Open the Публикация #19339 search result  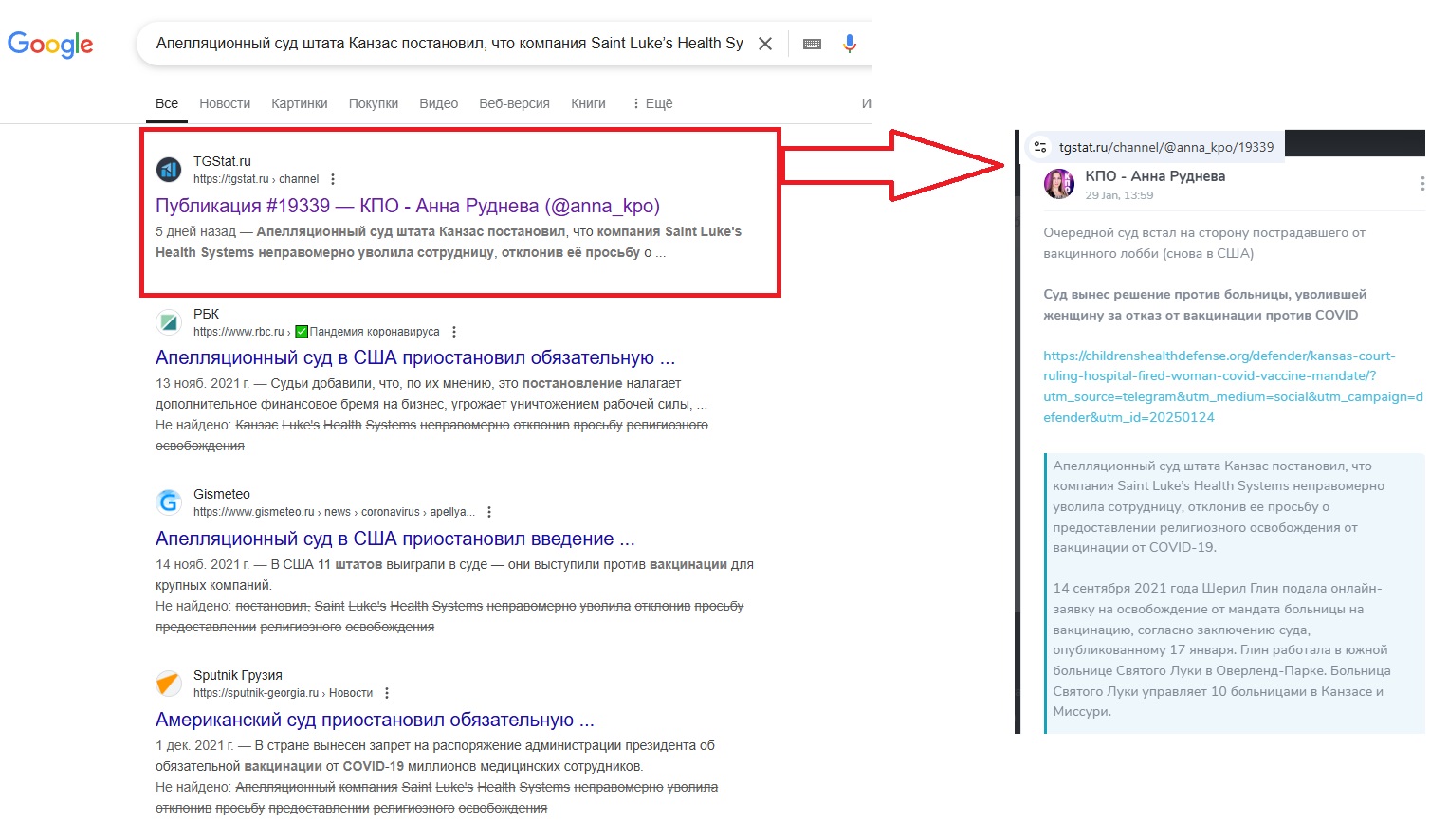(x=408, y=206)
